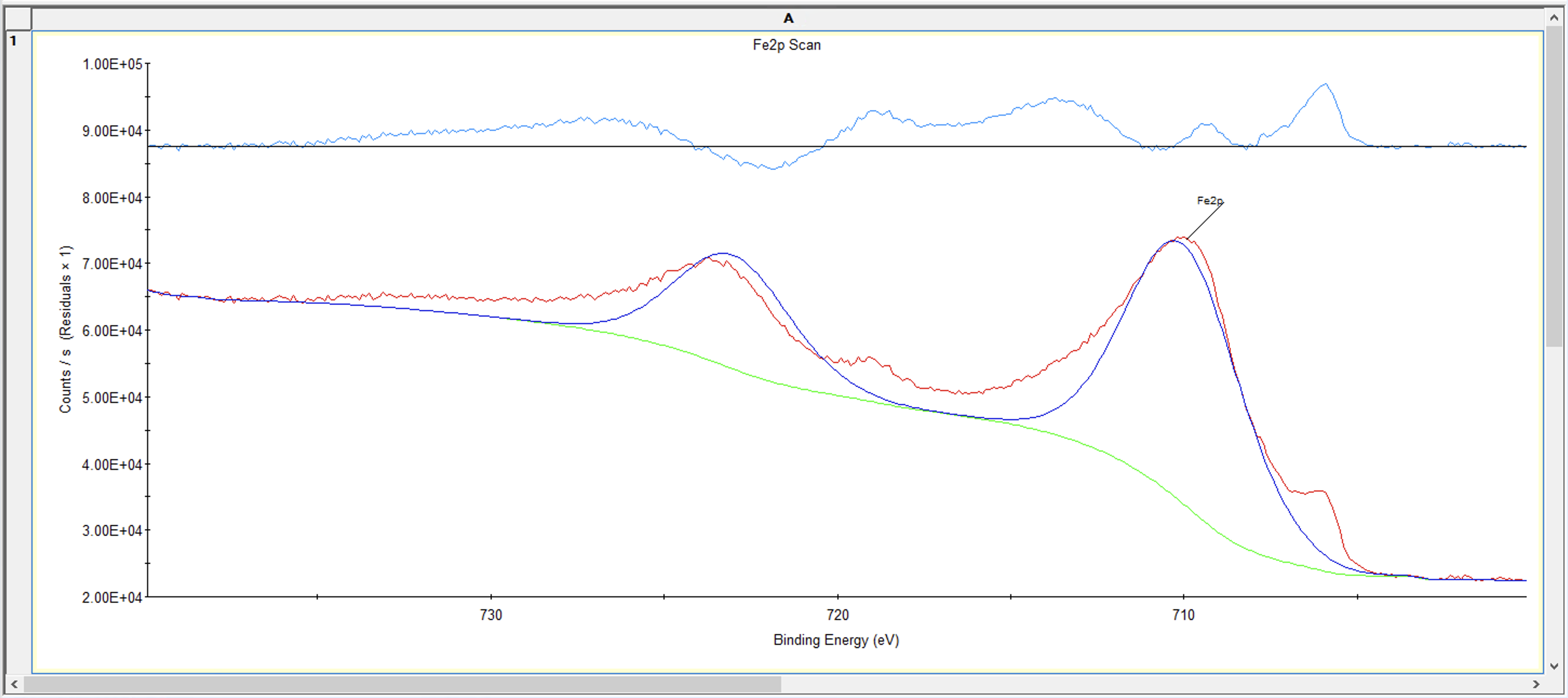The image size is (1568, 698).
Task: Click the 720 x-axis tick label
Action: pyautogui.click(x=837, y=615)
